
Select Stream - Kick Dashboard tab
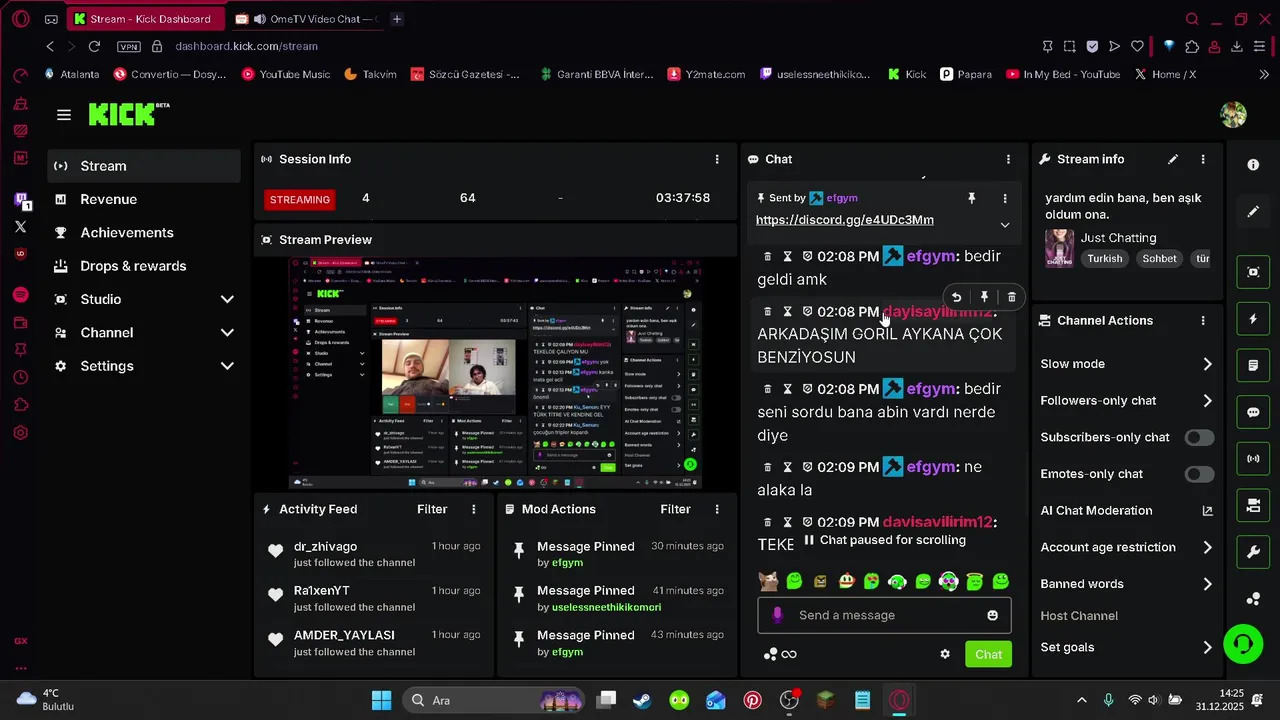[x=145, y=19]
